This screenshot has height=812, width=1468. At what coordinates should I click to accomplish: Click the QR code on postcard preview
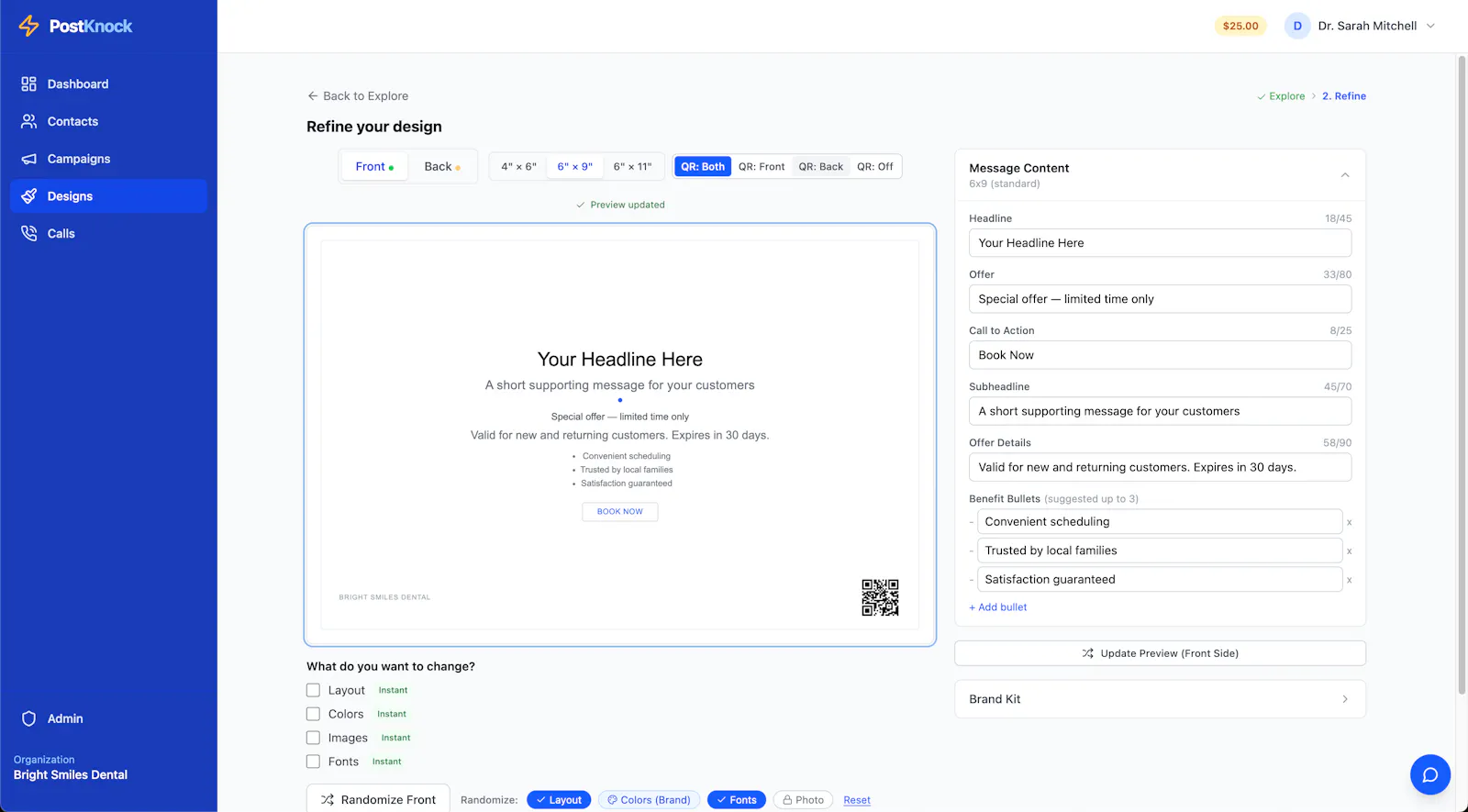pos(880,597)
